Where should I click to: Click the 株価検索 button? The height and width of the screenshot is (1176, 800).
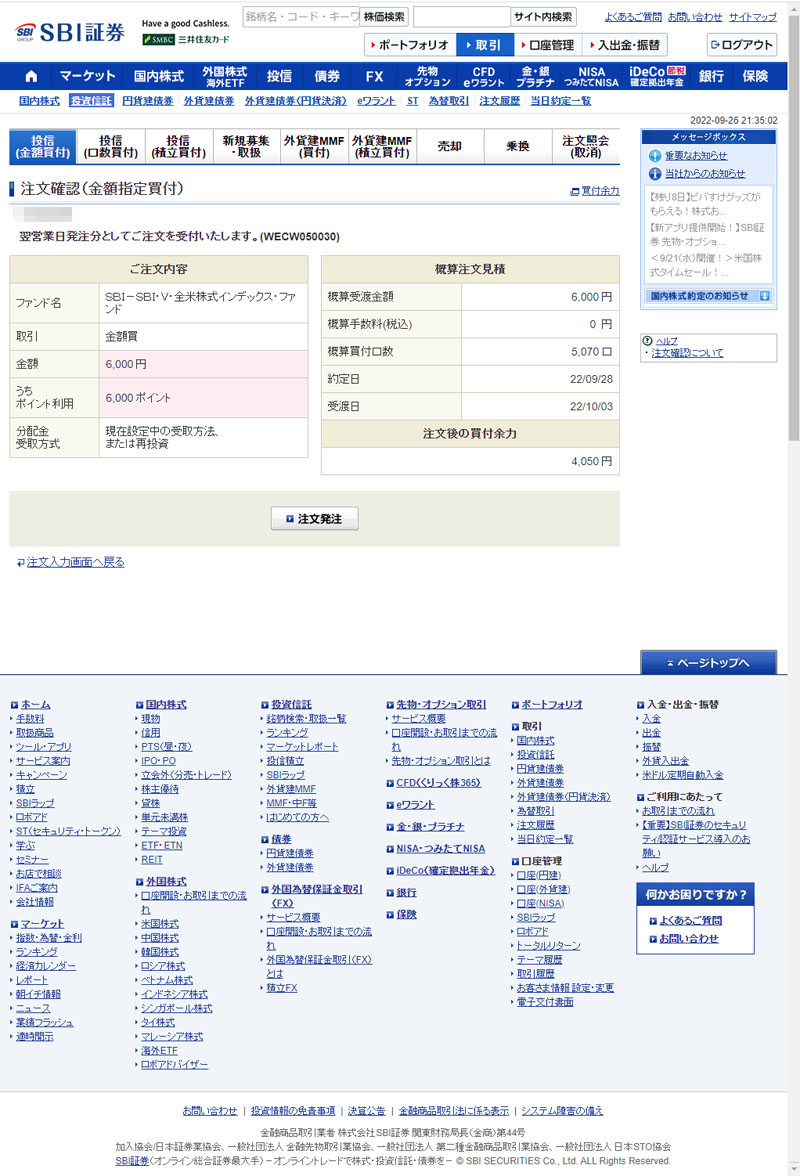click(x=385, y=17)
